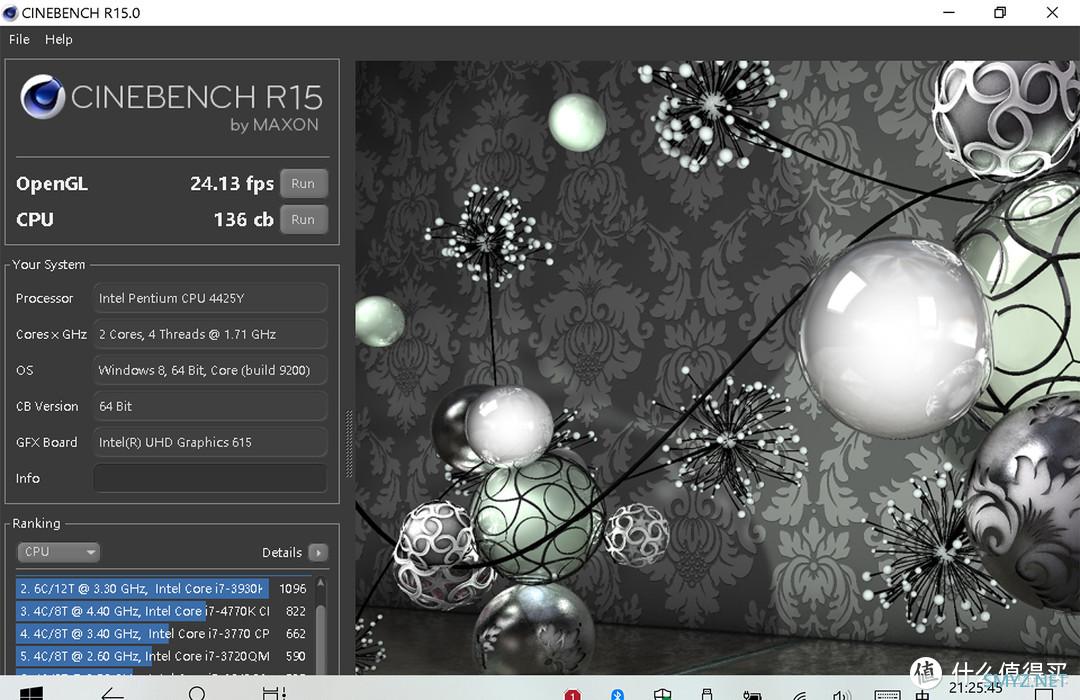
Task: Open the File menu
Action: pyautogui.click(x=19, y=39)
